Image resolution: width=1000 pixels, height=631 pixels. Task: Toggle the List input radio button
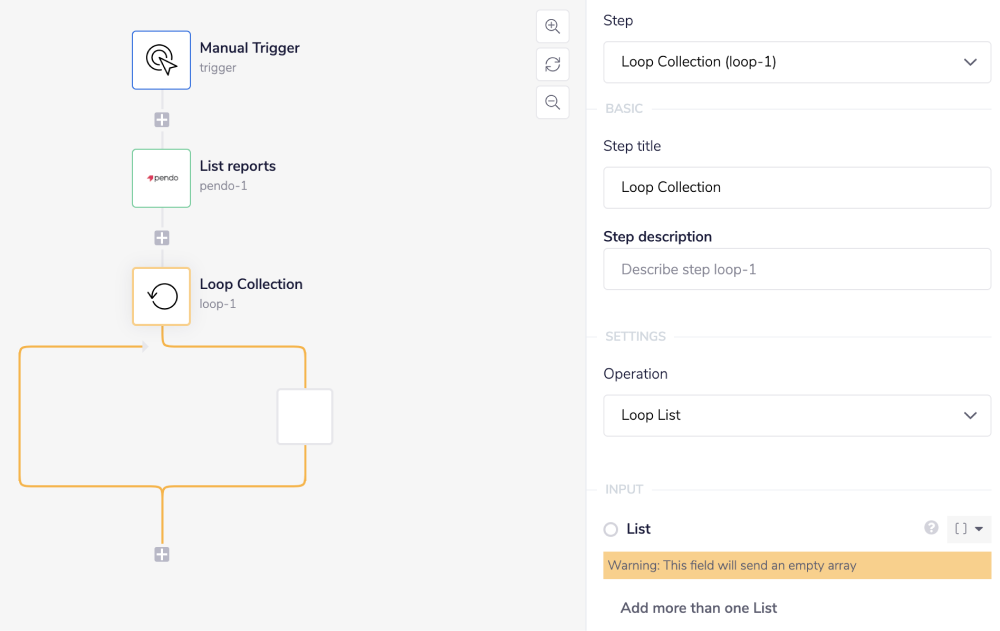tap(611, 529)
